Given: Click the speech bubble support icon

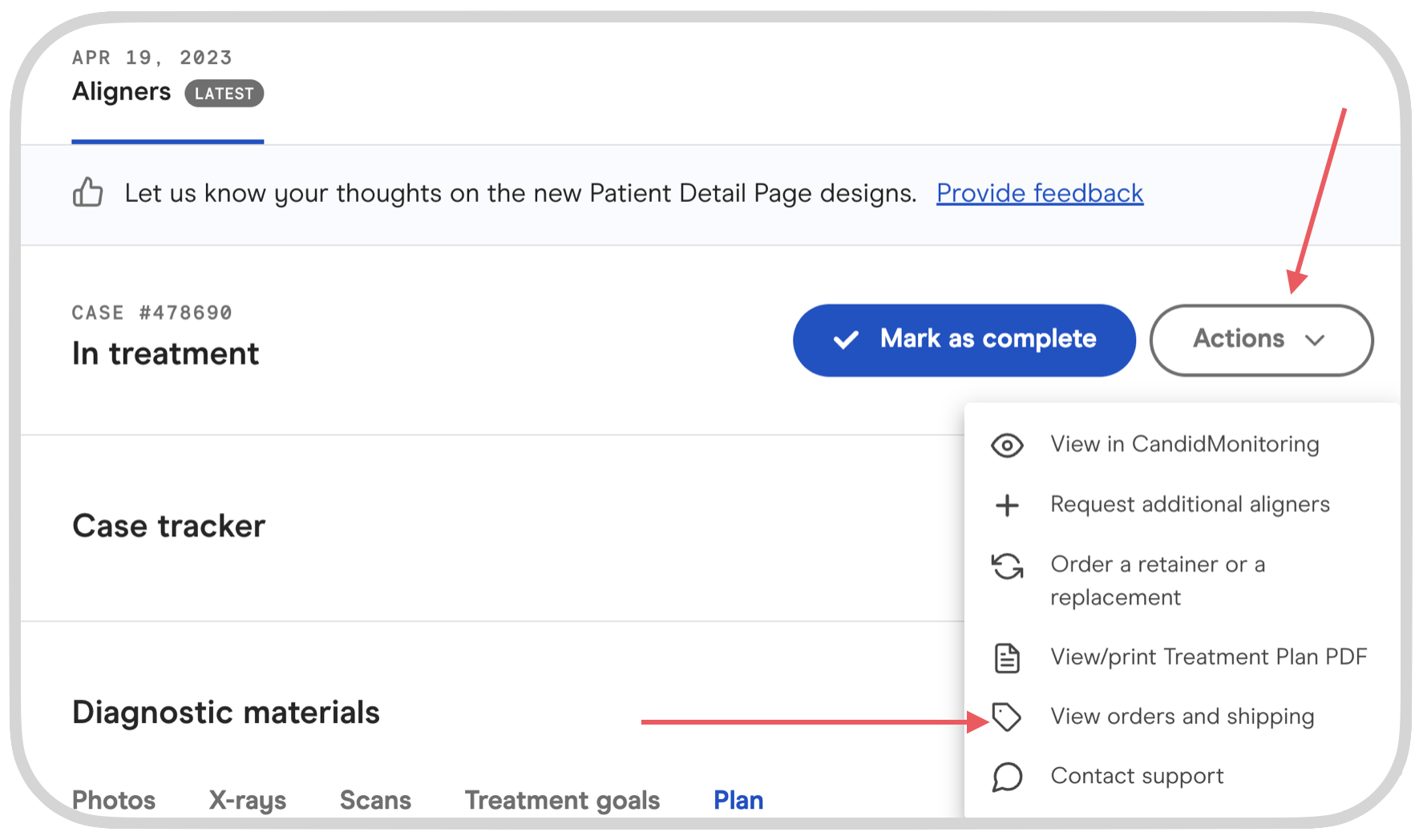Looking at the screenshot, I should (x=1007, y=777).
